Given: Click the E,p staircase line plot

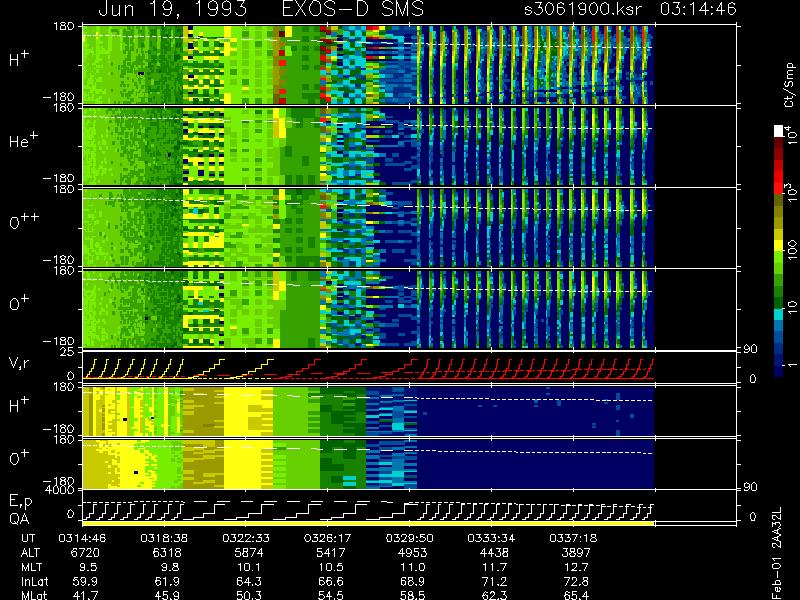Looking at the screenshot, I should [368, 509].
